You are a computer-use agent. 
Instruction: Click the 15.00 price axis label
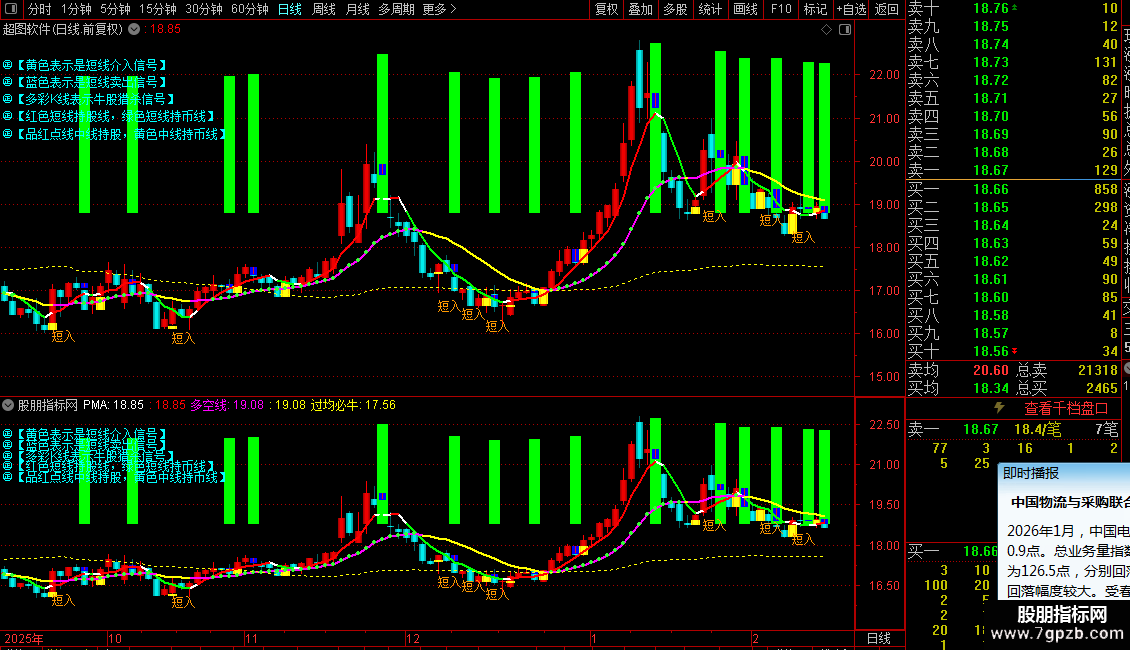[884, 376]
